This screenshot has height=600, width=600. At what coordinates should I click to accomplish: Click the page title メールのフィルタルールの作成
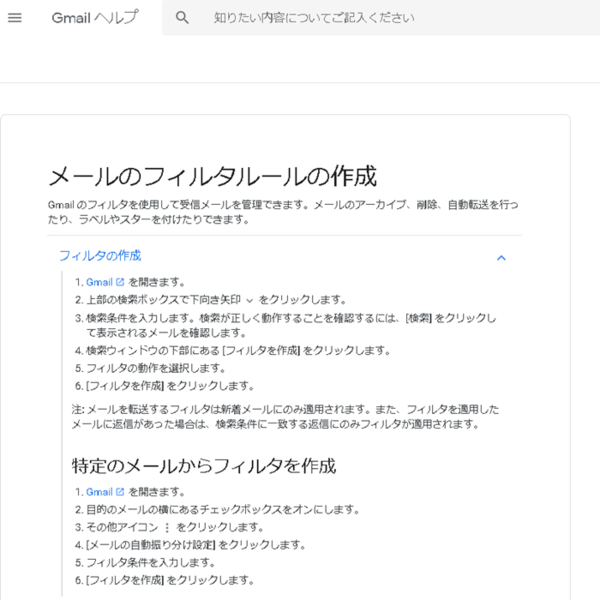coord(213,176)
